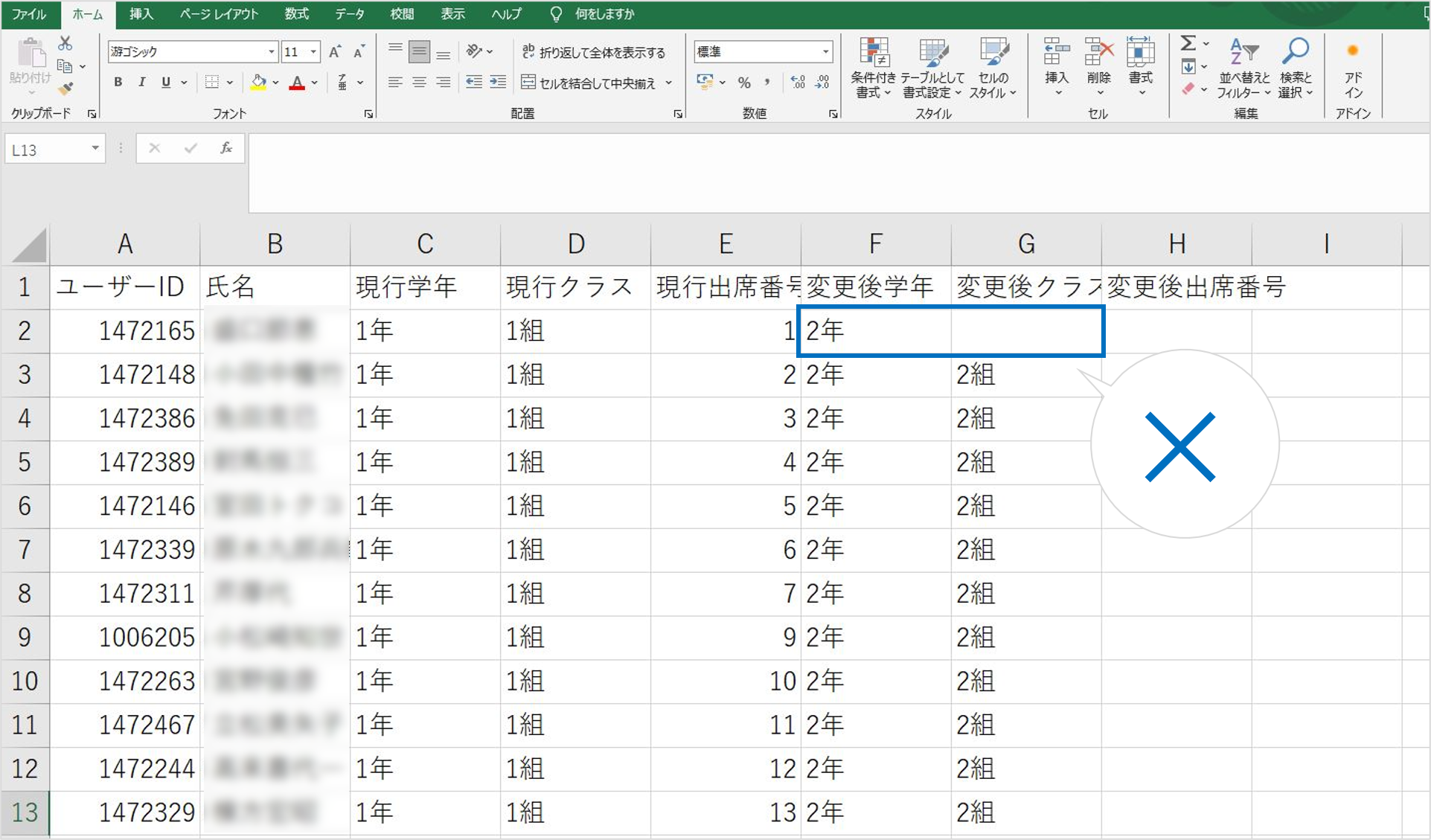Click the cut scissors icon
The image size is (1431, 840).
pyautogui.click(x=65, y=44)
